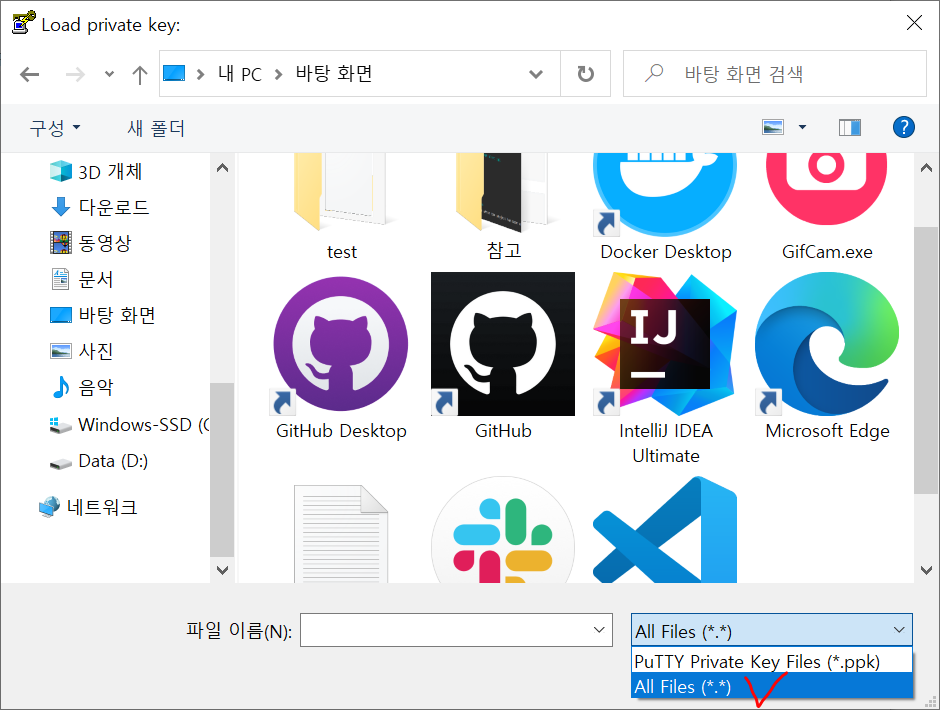
Task: Select 사진 in navigation pane
Action: (82, 351)
